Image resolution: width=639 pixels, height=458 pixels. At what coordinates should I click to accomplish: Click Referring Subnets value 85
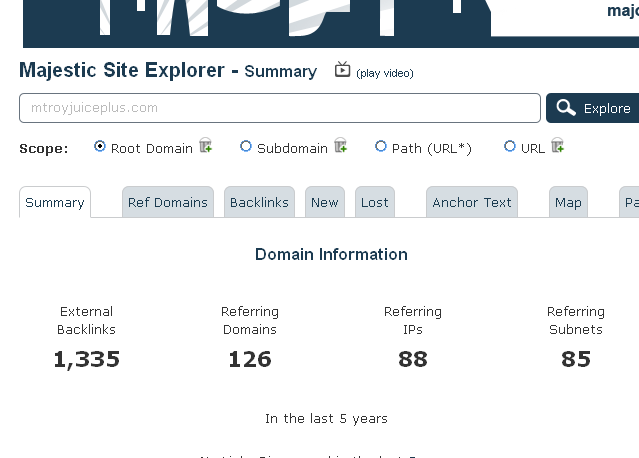pos(576,359)
